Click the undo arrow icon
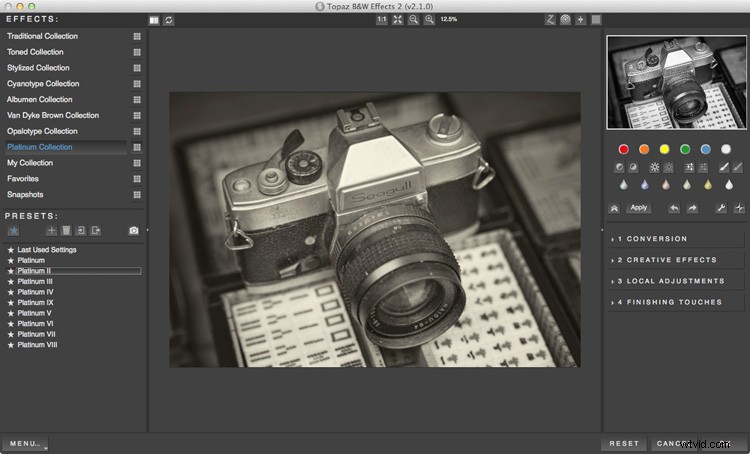The image size is (750, 454). 674,208
